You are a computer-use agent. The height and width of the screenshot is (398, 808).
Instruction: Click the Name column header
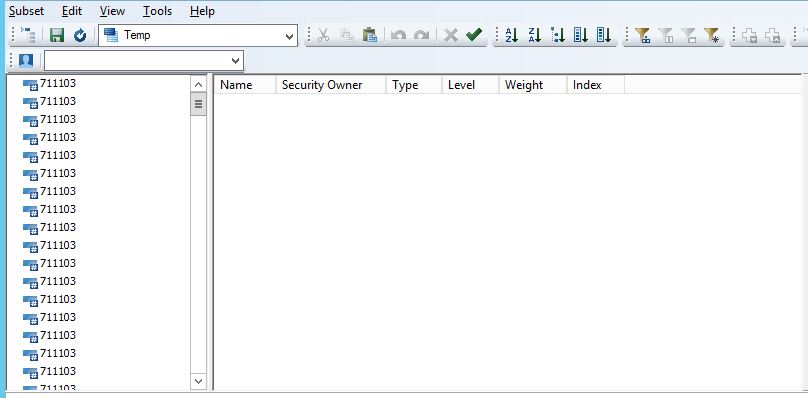pyautogui.click(x=245, y=85)
